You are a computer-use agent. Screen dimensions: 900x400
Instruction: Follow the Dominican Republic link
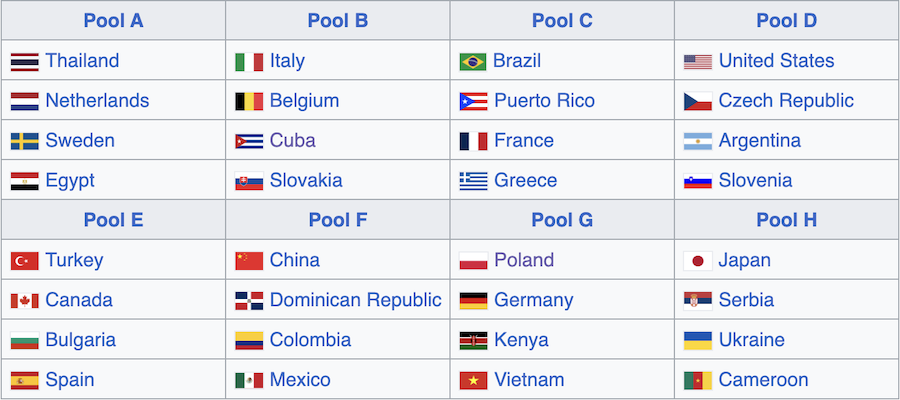click(x=355, y=300)
